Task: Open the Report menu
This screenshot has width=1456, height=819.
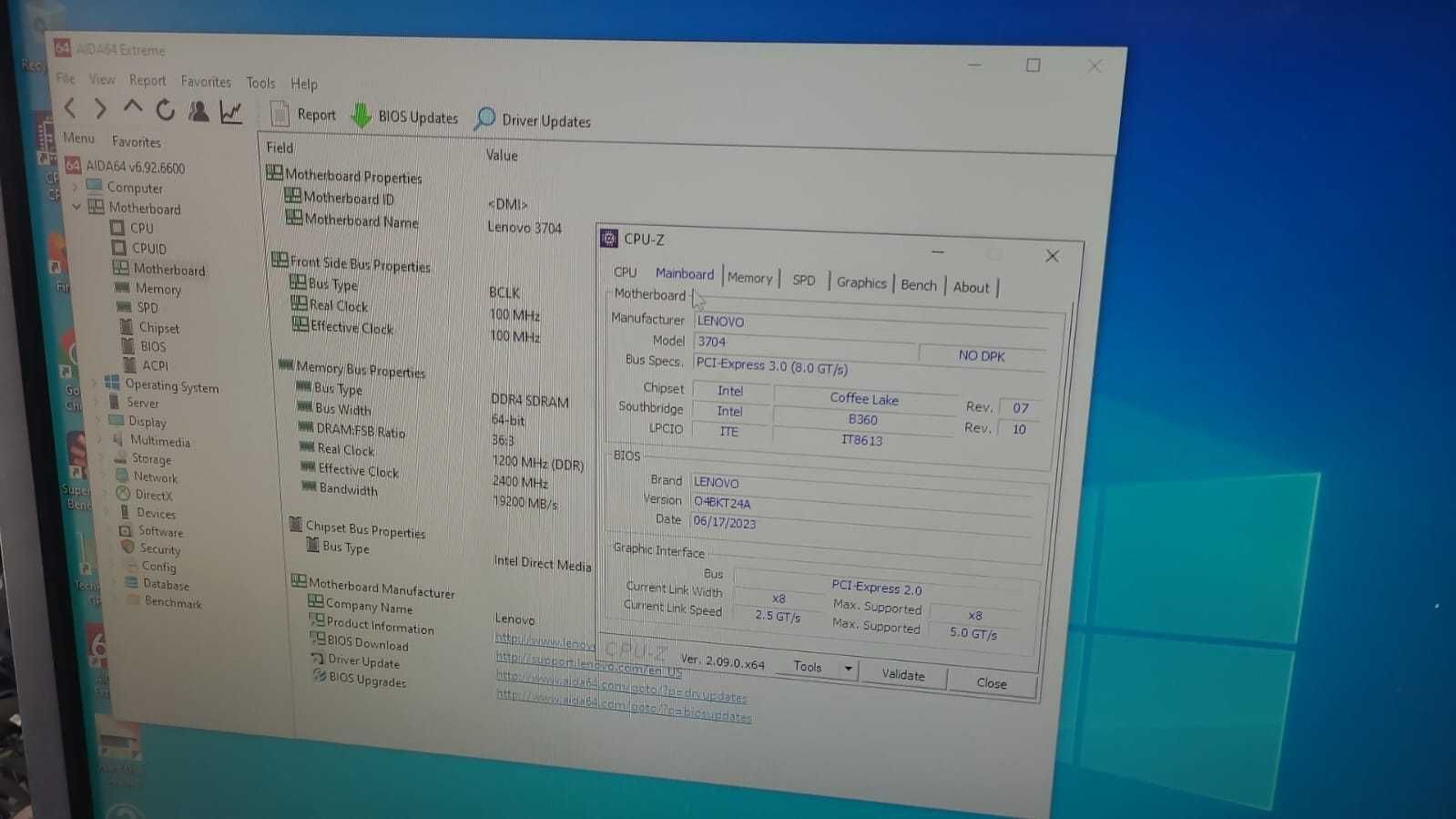Action: [x=148, y=80]
